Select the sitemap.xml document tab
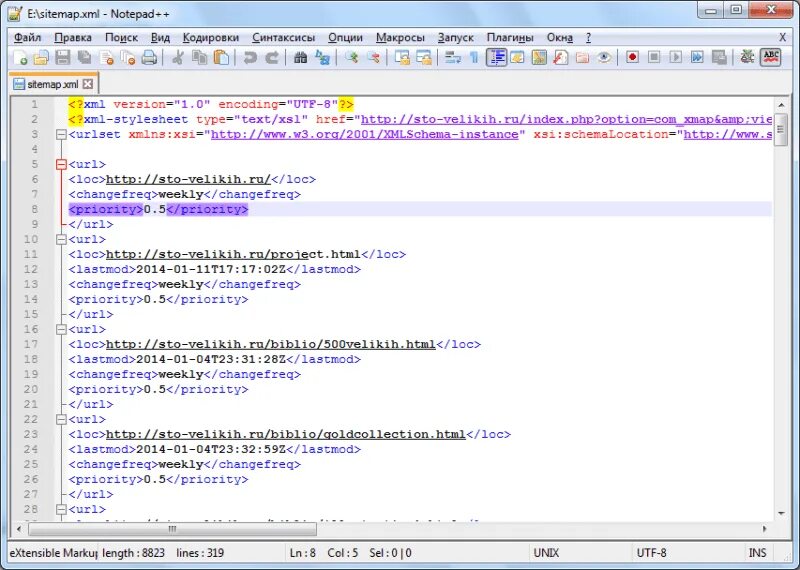The image size is (800, 570). (53, 84)
